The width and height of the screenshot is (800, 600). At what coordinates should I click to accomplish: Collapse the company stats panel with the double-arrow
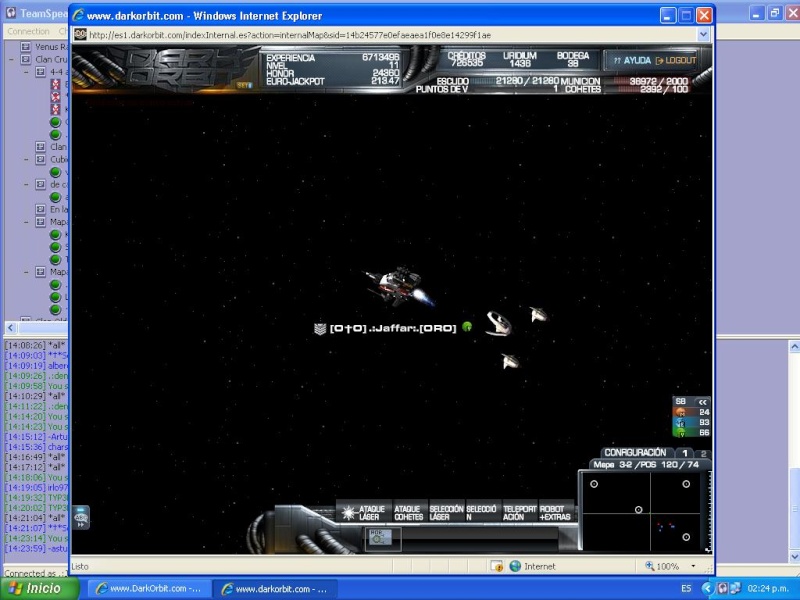point(702,402)
